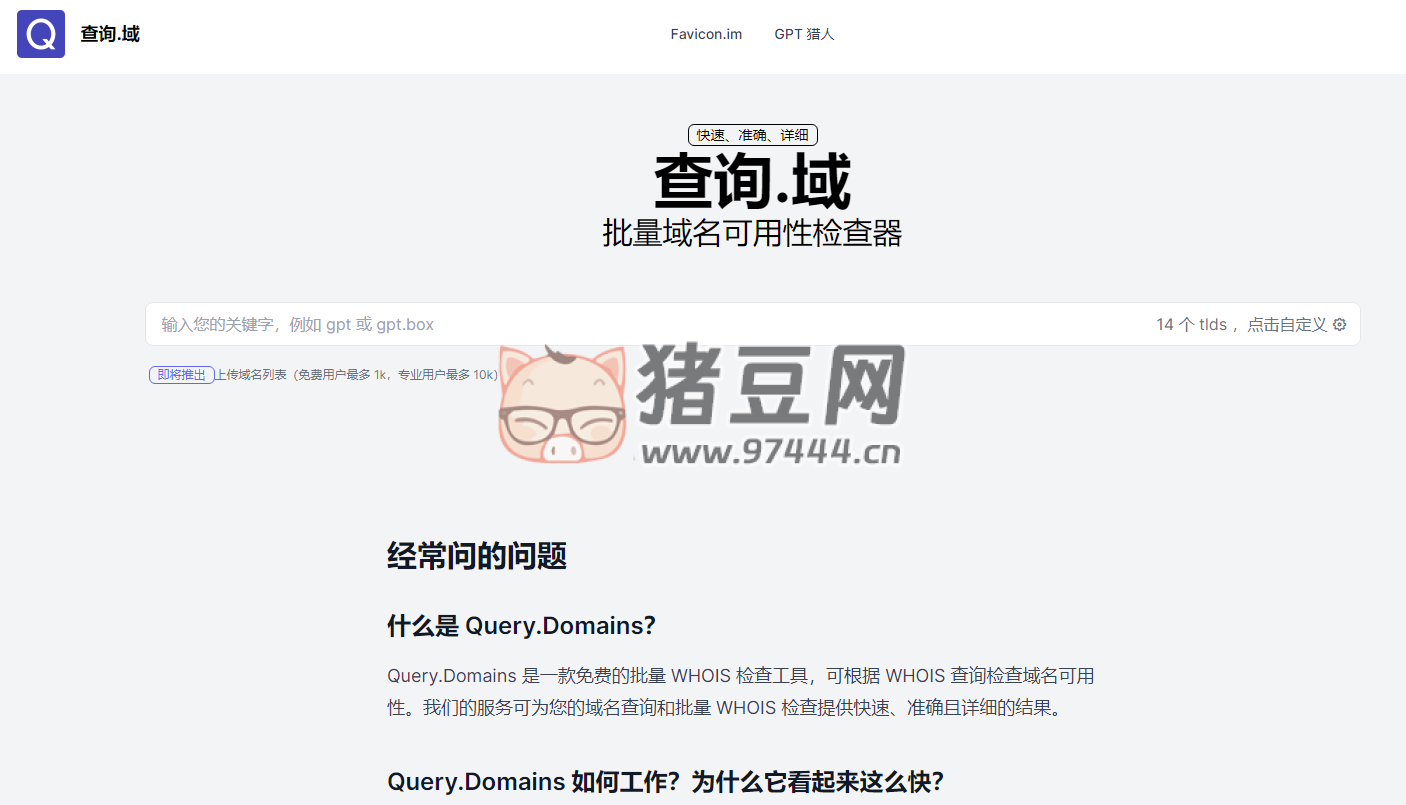This screenshot has height=805, width=1406.
Task: Click the 经常问的问题 heading
Action: tap(477, 556)
